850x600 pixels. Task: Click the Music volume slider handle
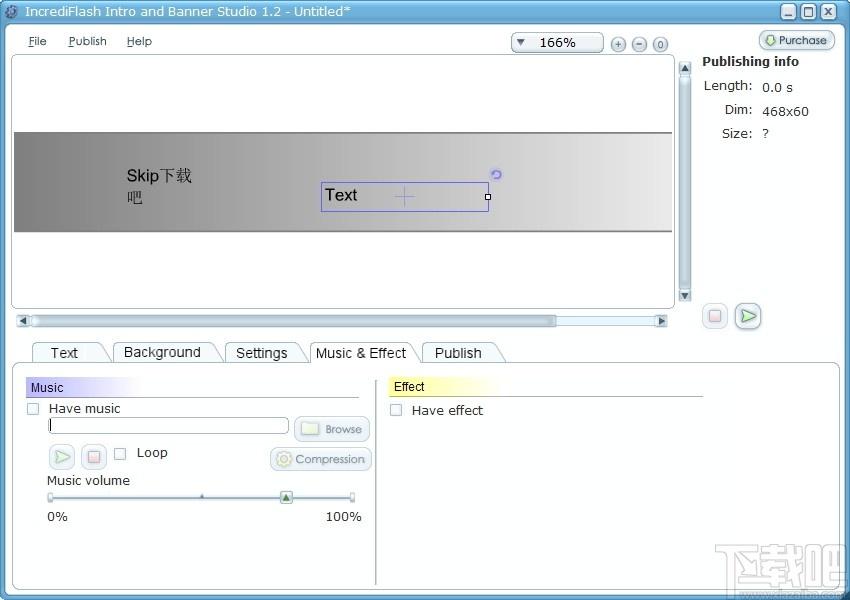click(286, 497)
